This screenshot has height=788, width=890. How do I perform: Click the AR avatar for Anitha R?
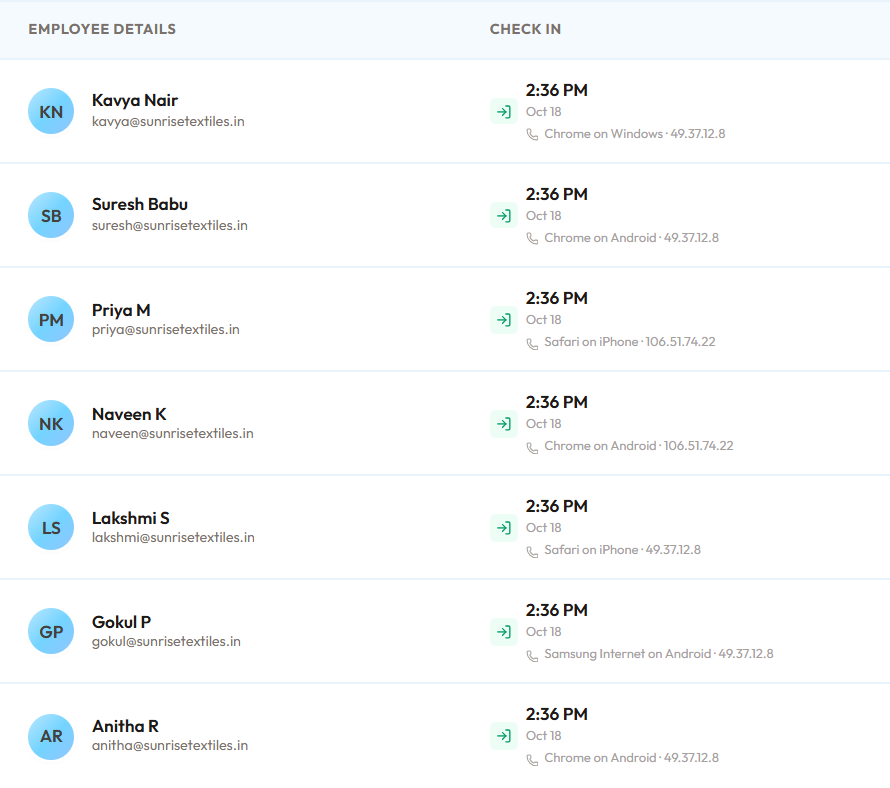[51, 736]
